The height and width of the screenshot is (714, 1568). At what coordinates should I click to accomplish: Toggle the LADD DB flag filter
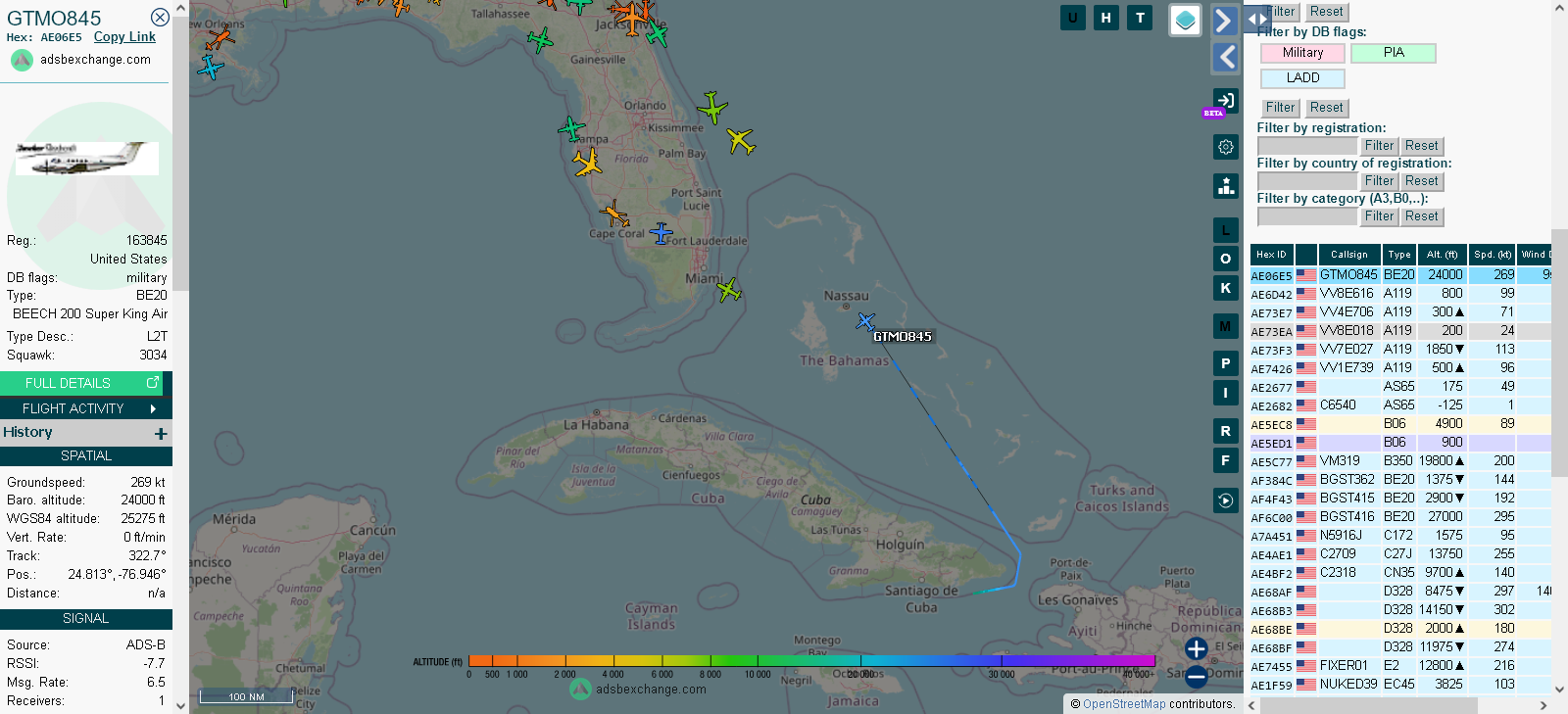pos(1302,78)
